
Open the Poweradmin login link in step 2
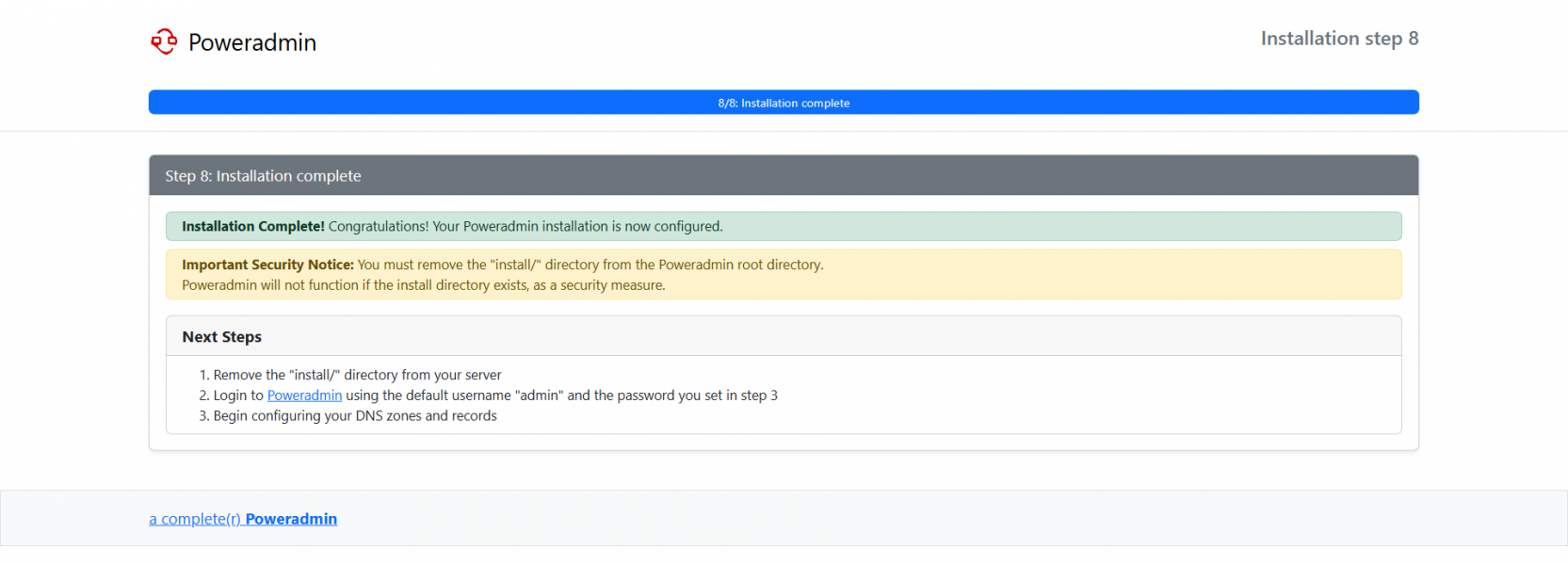click(x=304, y=395)
